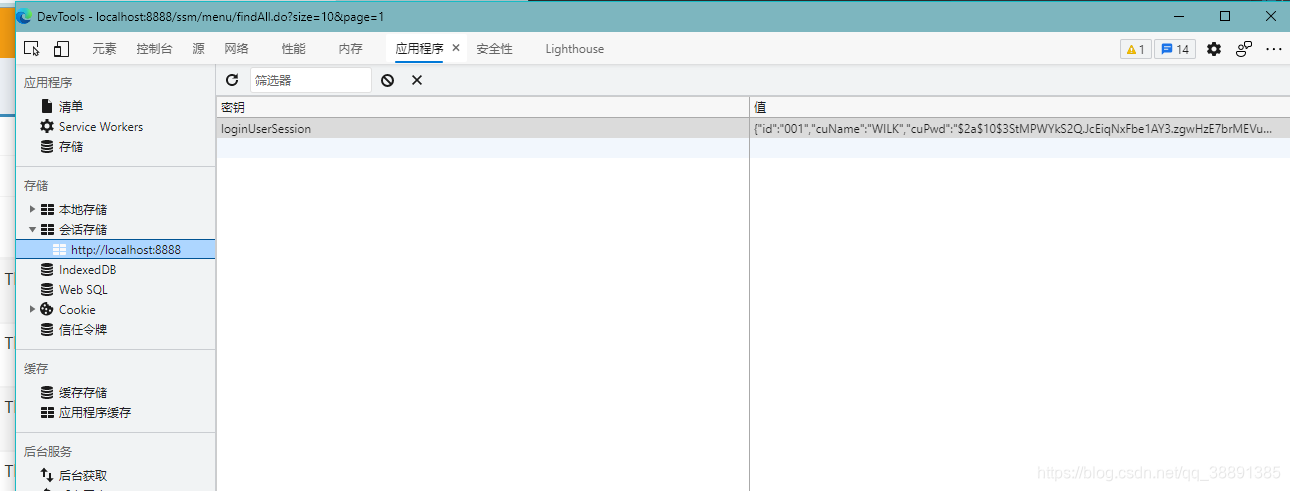Collapse the 会话存储 tree arrow
The width and height of the screenshot is (1290, 491).
point(32,229)
